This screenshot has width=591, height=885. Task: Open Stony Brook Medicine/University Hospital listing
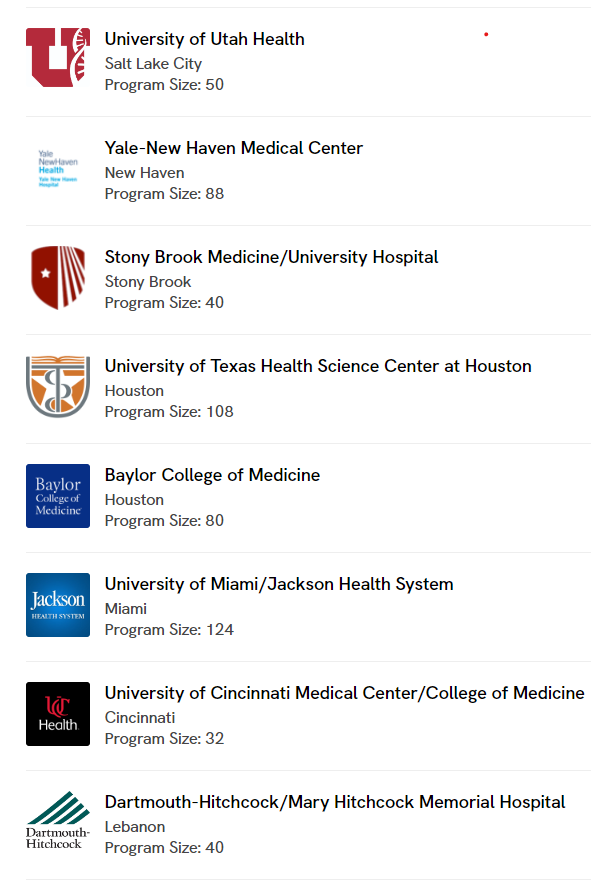272,257
